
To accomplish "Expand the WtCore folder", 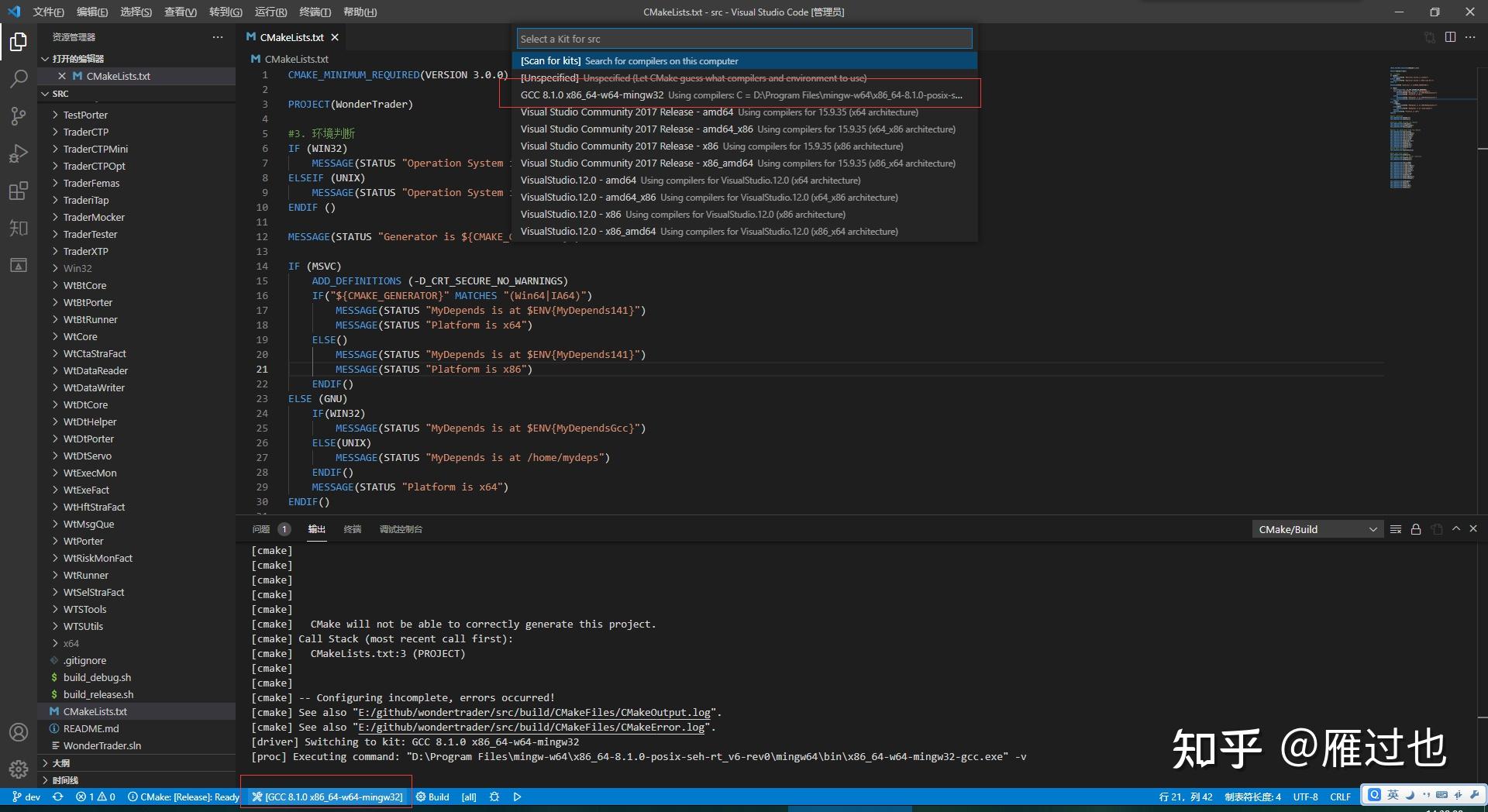I will click(80, 336).
